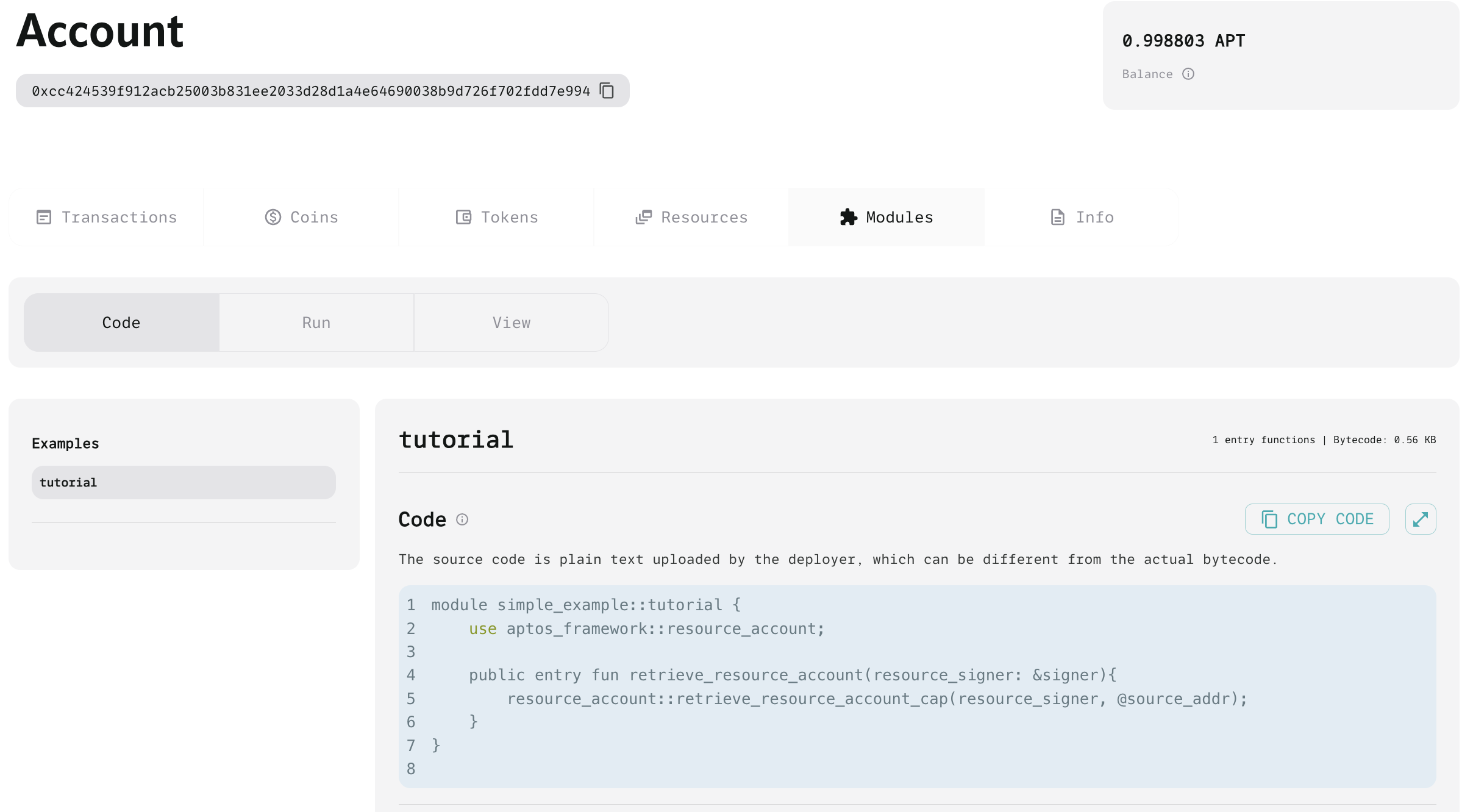The width and height of the screenshot is (1473, 812).
Task: Click the Code section info icon
Action: (x=462, y=519)
